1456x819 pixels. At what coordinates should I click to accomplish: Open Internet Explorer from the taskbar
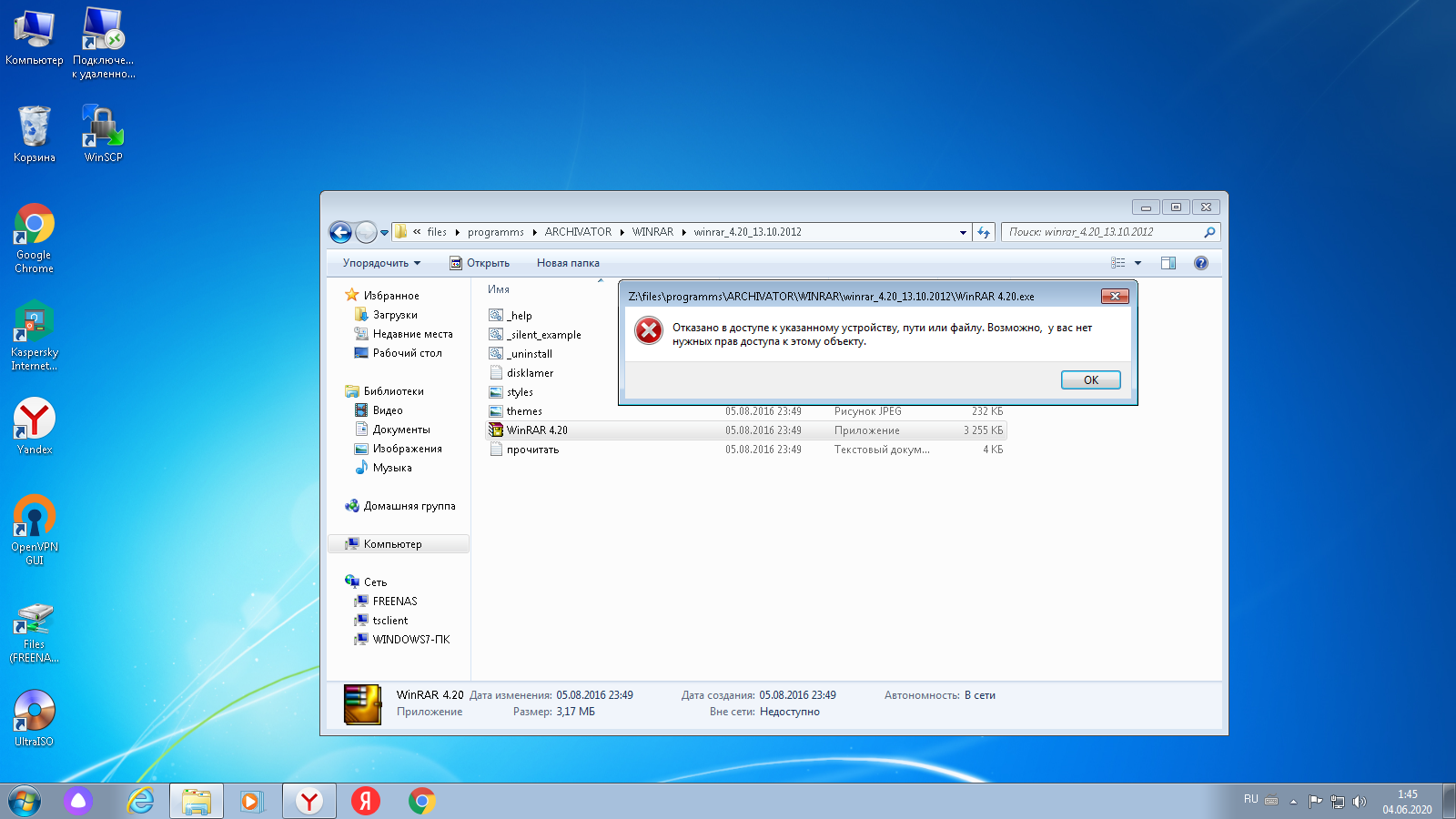pos(140,801)
